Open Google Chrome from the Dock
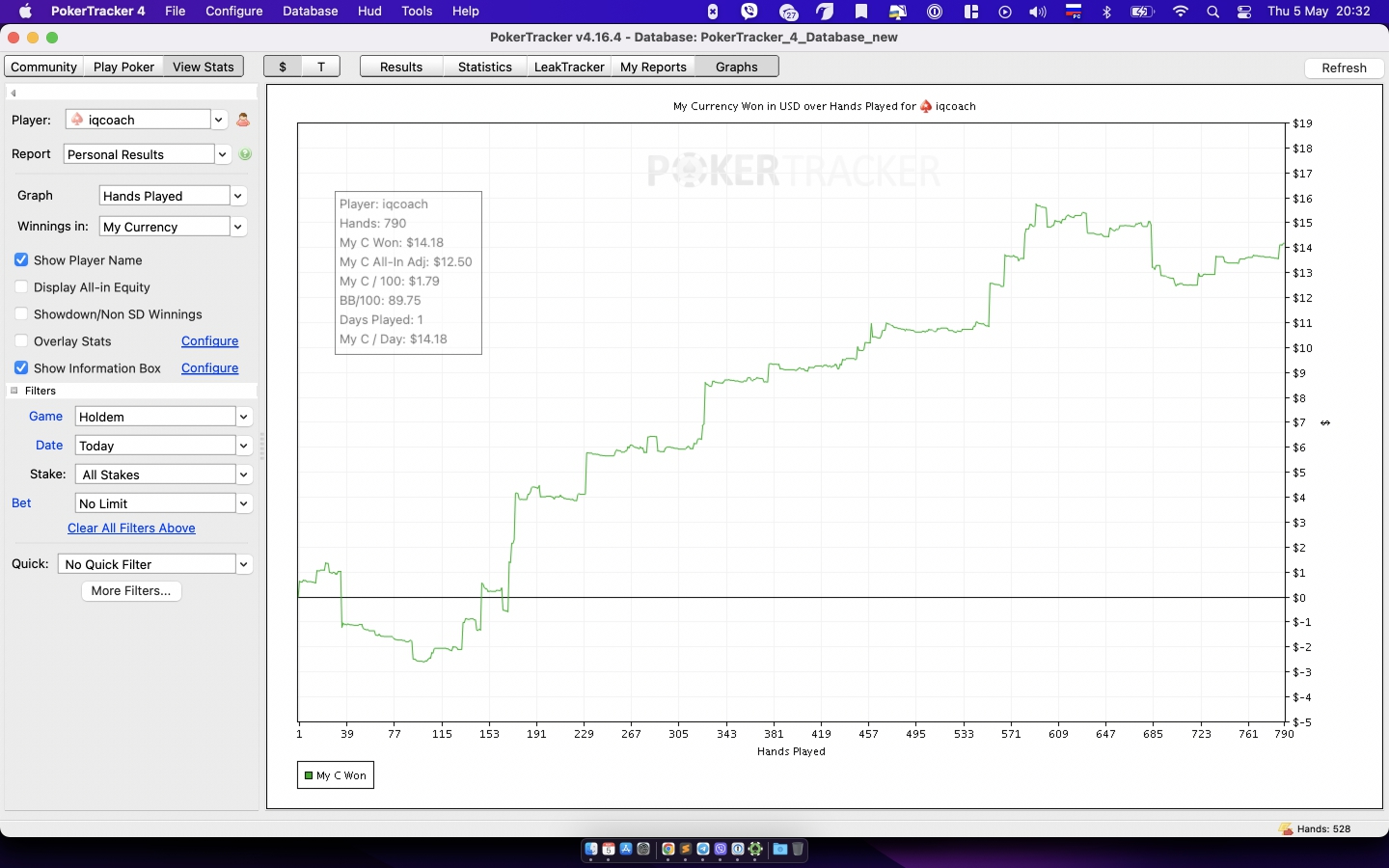 point(668,849)
